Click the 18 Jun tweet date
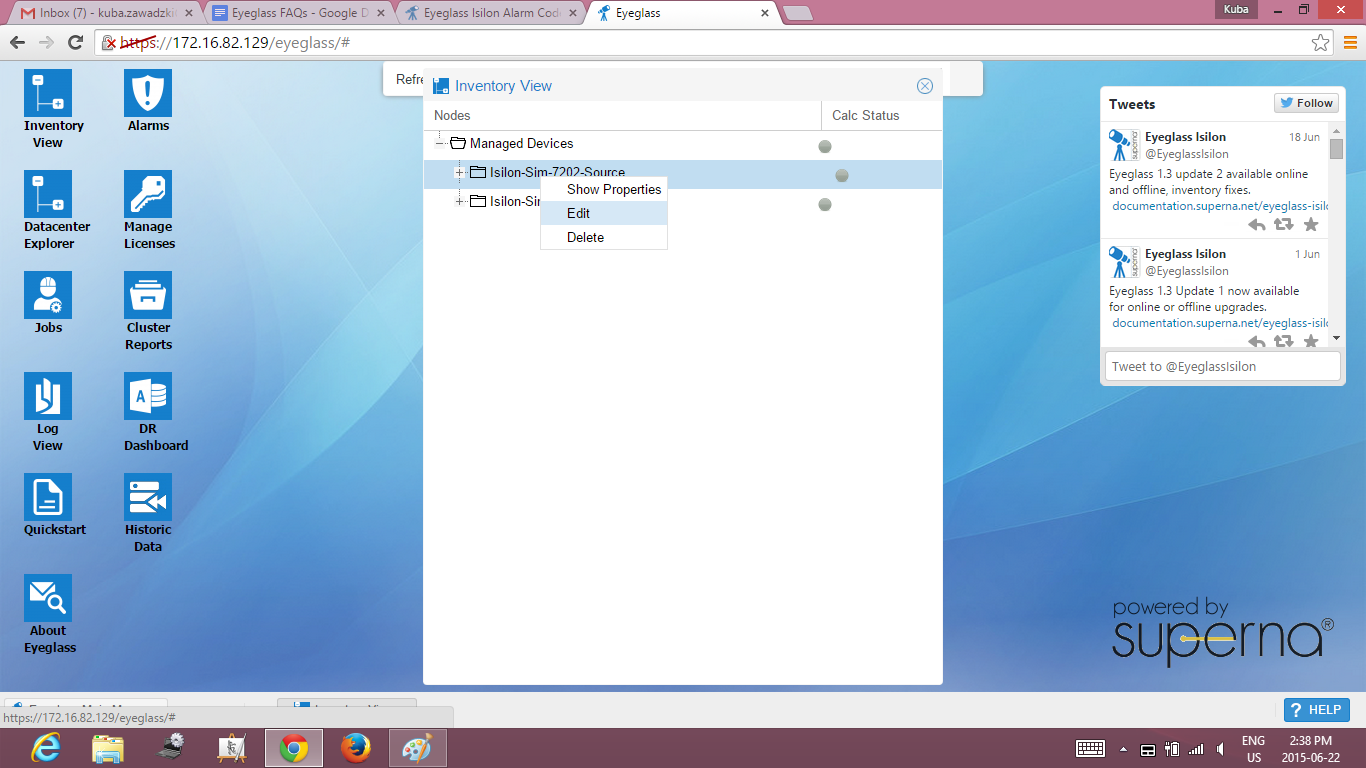 click(x=1304, y=137)
